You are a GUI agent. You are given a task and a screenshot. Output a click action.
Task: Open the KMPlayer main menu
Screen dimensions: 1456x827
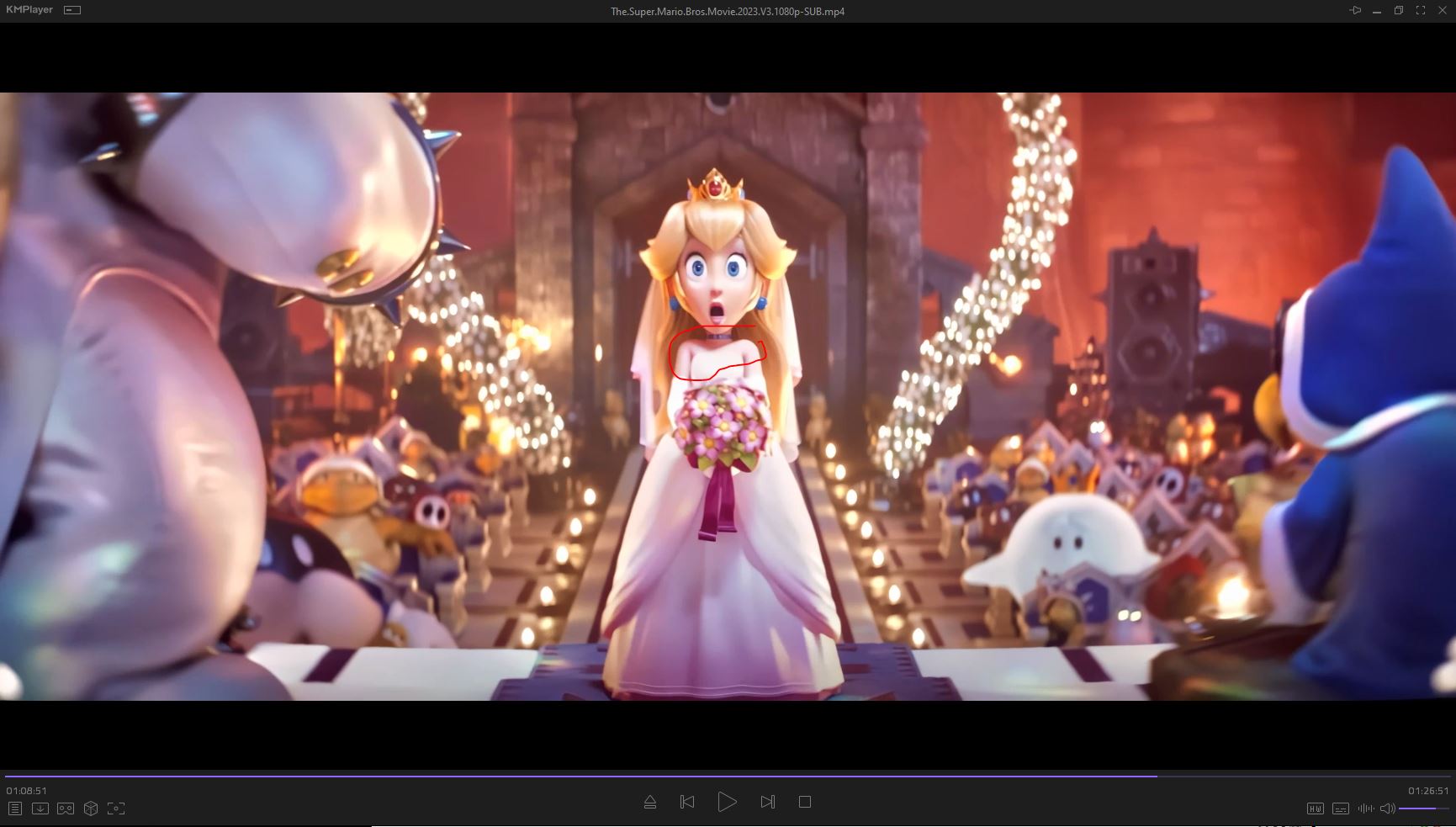(29, 10)
